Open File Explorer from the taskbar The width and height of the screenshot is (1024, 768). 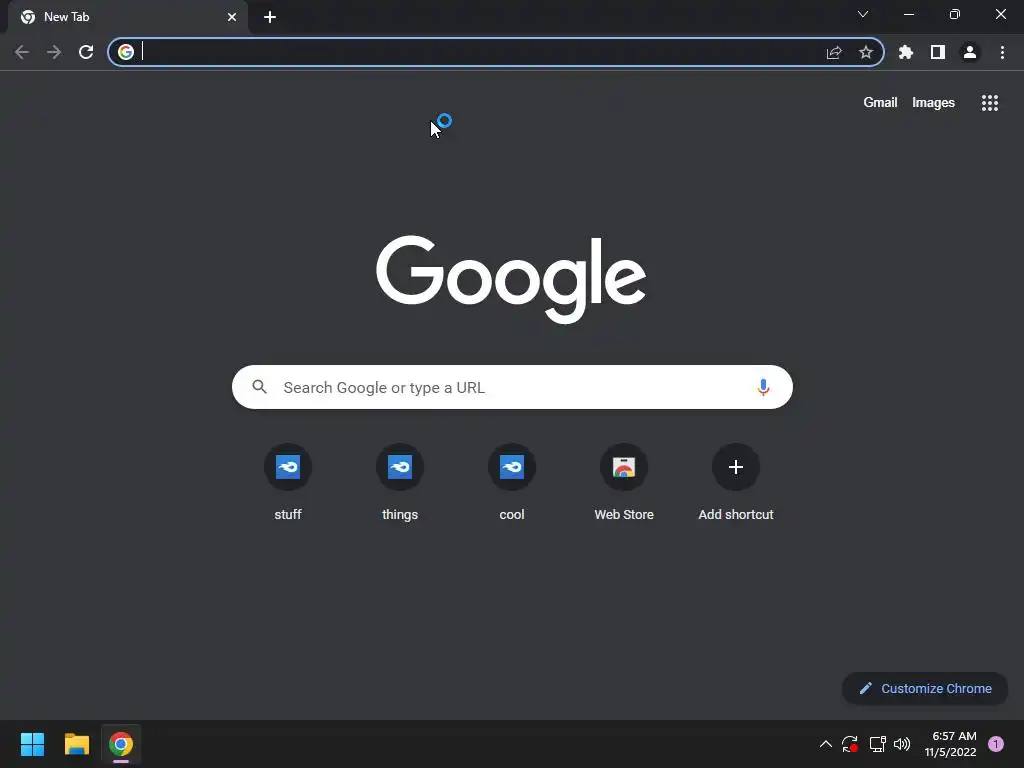76,744
